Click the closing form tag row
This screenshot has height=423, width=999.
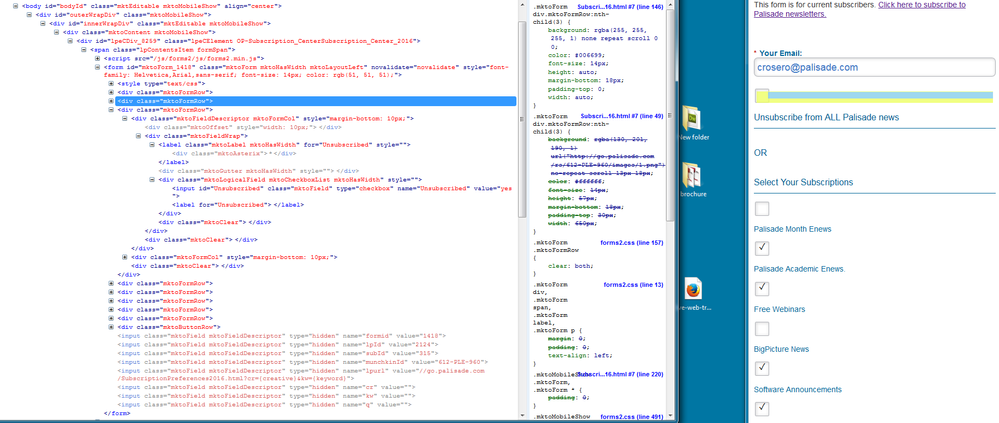click(x=117, y=413)
